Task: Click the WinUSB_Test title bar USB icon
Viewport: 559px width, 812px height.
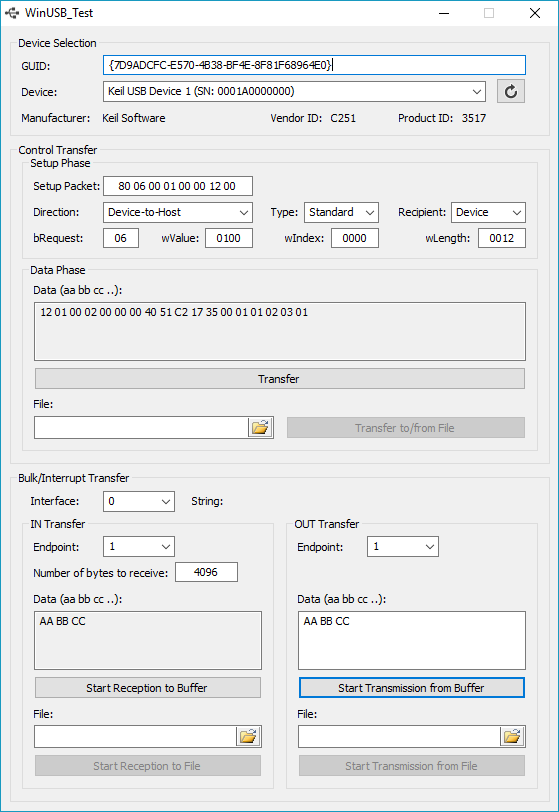Action: [12, 13]
